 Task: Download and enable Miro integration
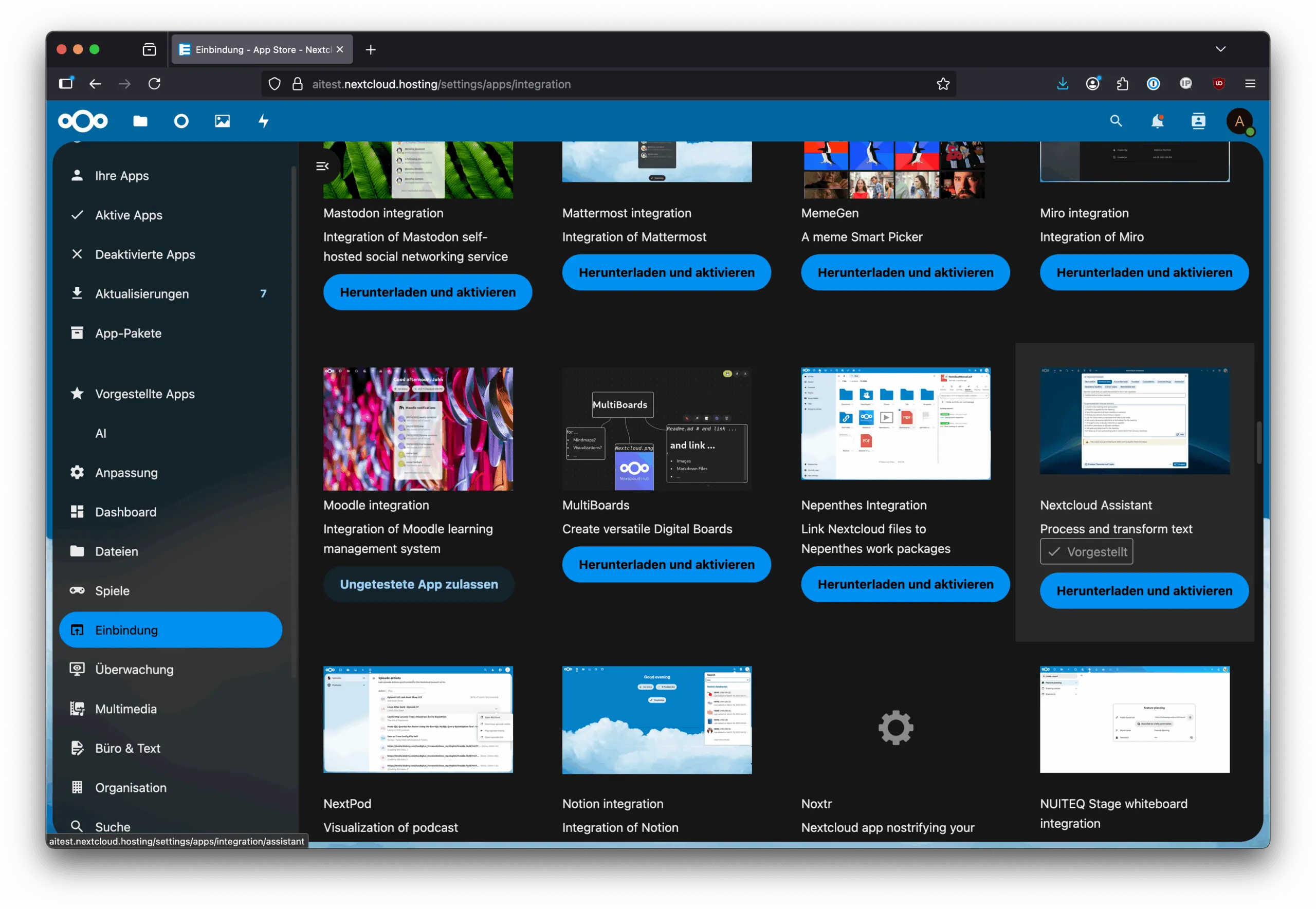point(1143,272)
